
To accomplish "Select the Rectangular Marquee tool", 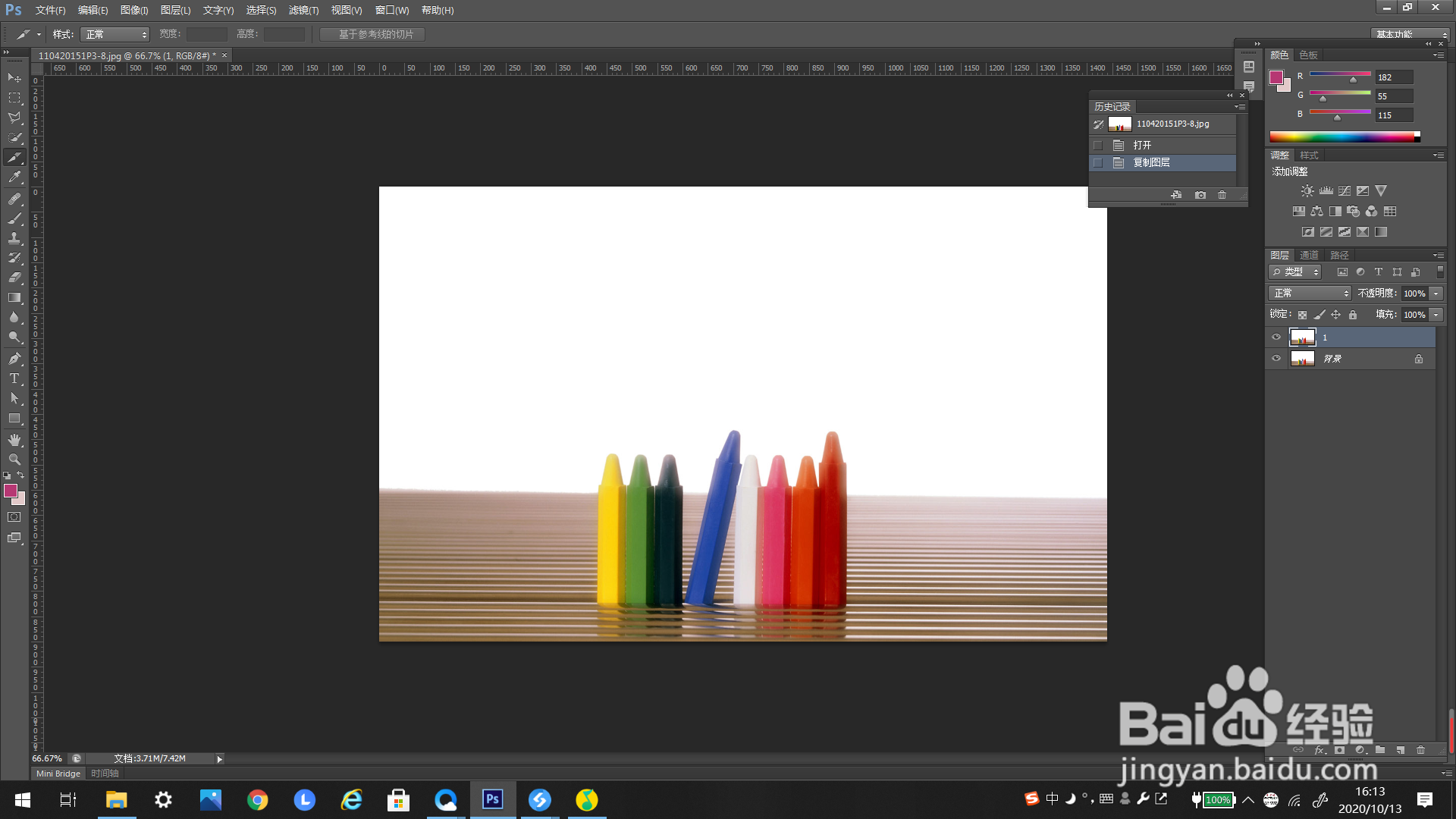I will 14,98.
